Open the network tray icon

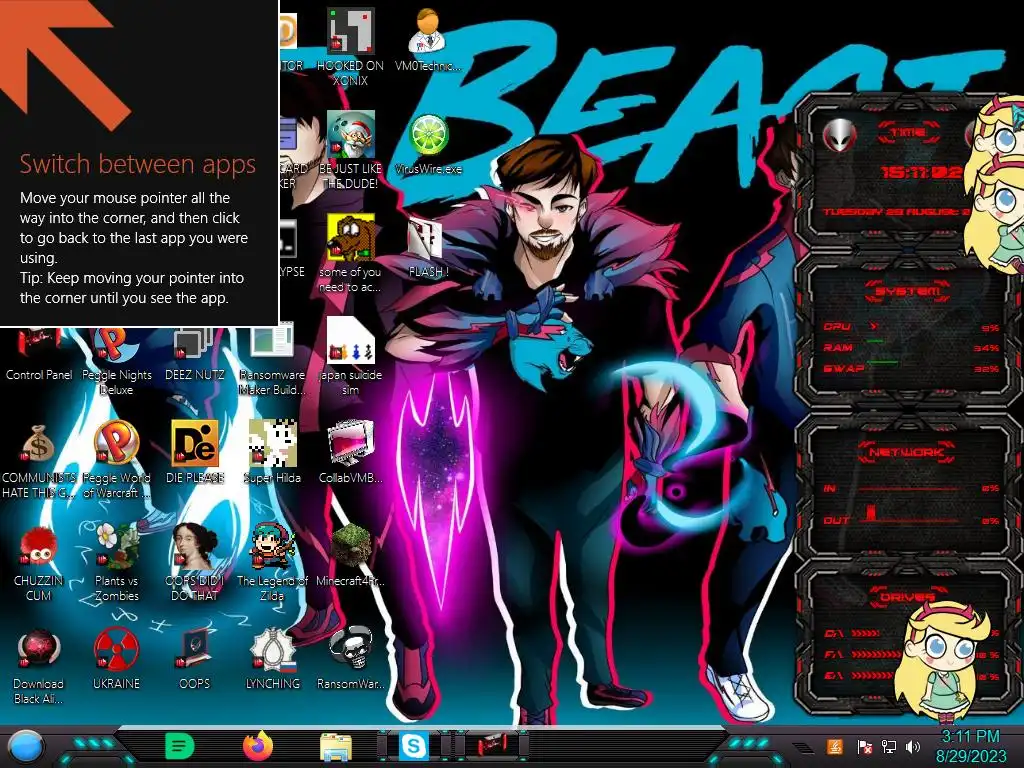click(889, 746)
